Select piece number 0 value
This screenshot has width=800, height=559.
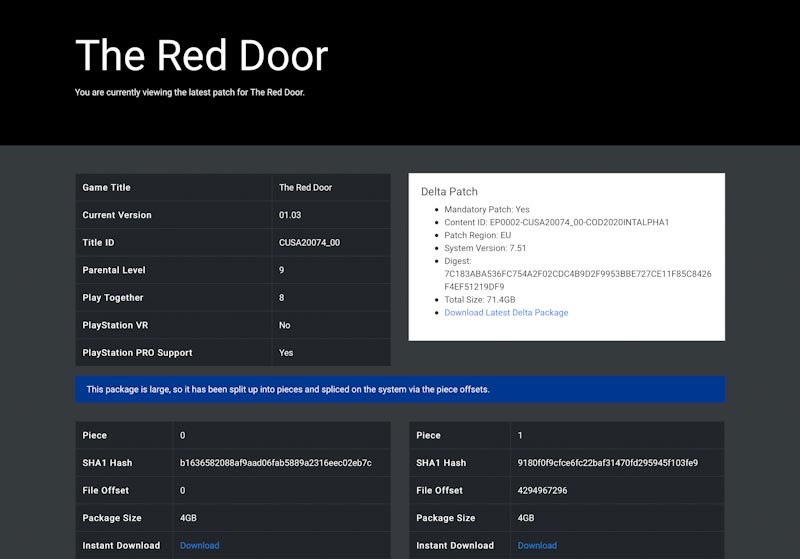coord(183,435)
